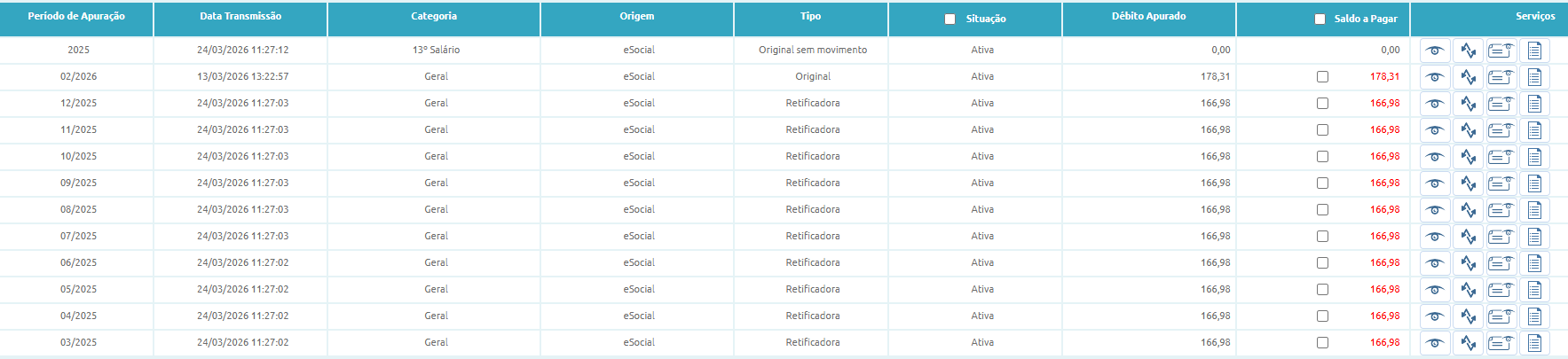
Task: Open the view (eye) icon for 02/2026
Action: click(1435, 77)
